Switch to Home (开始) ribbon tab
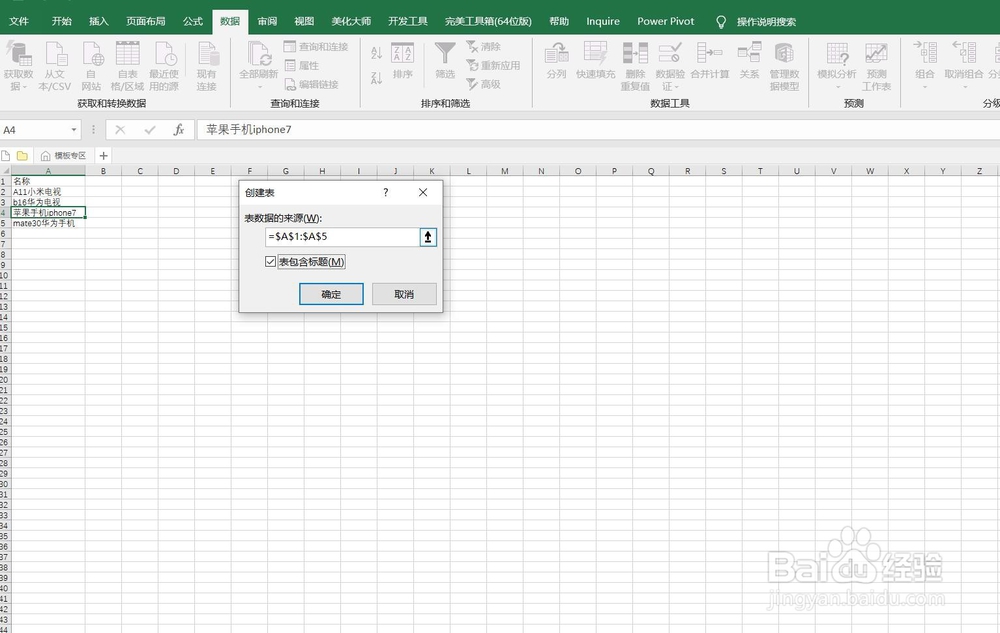This screenshot has width=1000, height=633. coord(61,21)
